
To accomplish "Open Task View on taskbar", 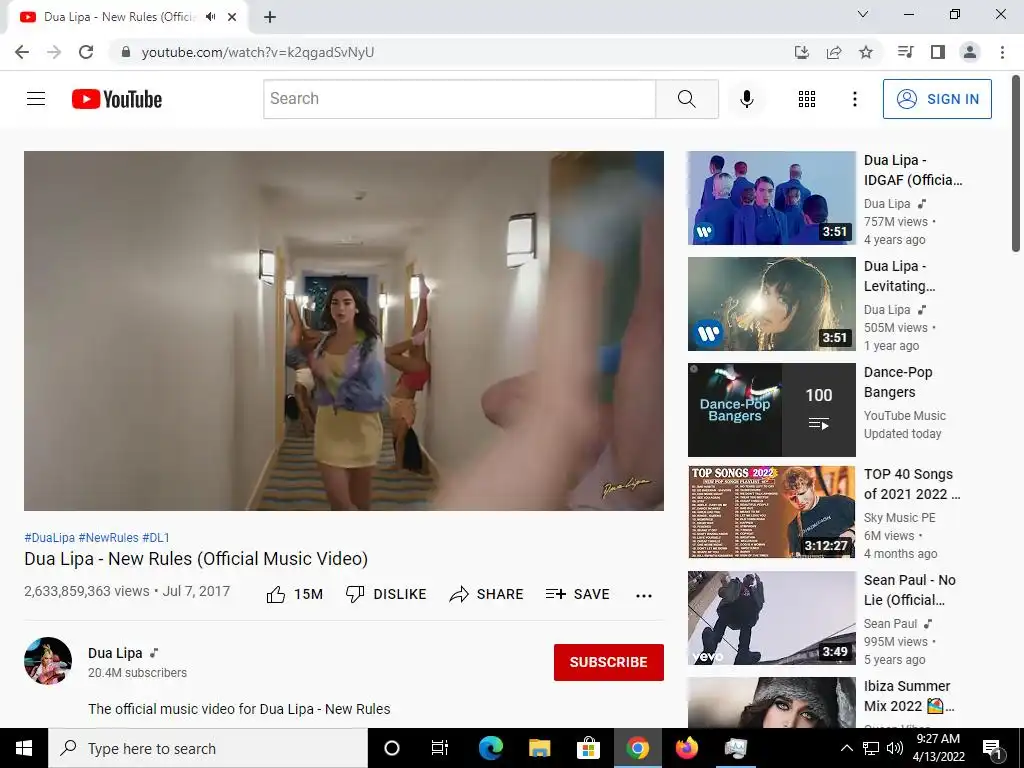I will click(x=440, y=748).
